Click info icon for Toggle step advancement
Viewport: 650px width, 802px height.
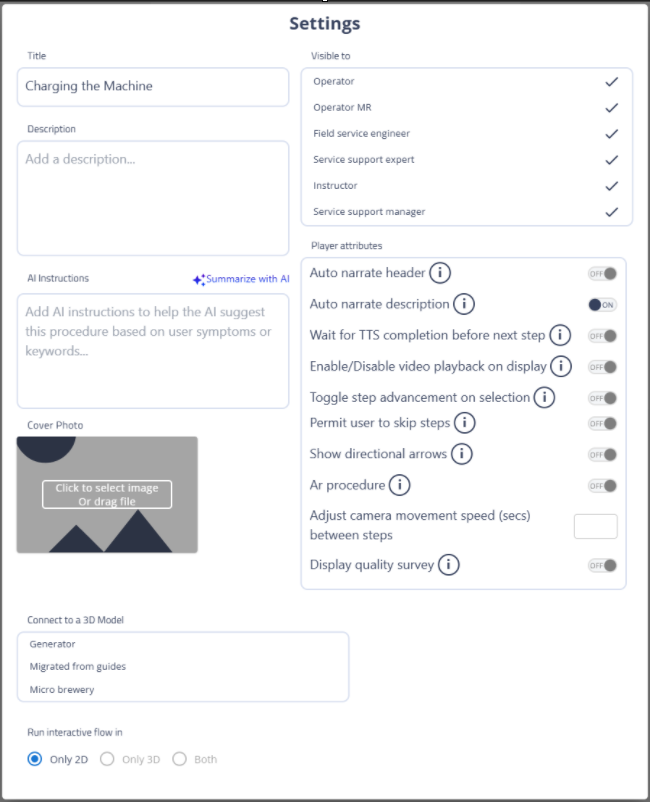coord(544,397)
